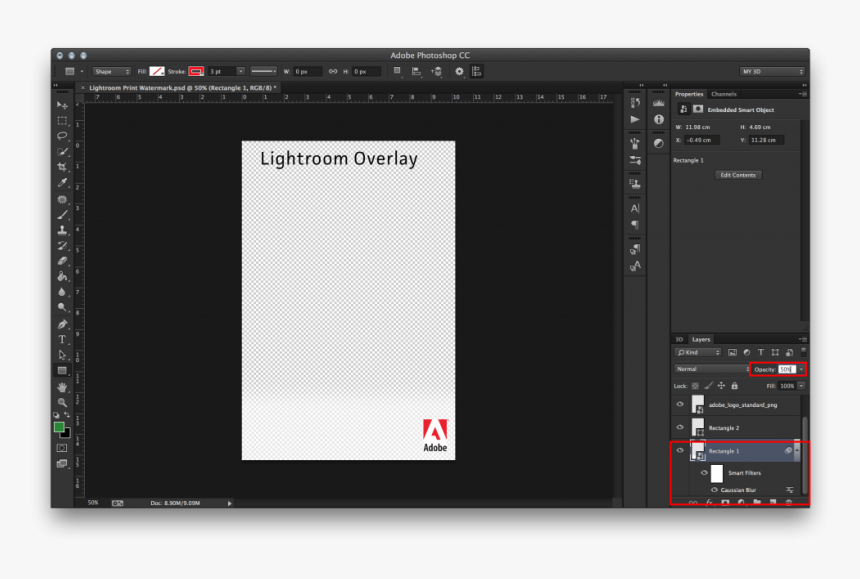Open the Stroke color swatch
Viewport: 860px width, 579px height.
196,71
